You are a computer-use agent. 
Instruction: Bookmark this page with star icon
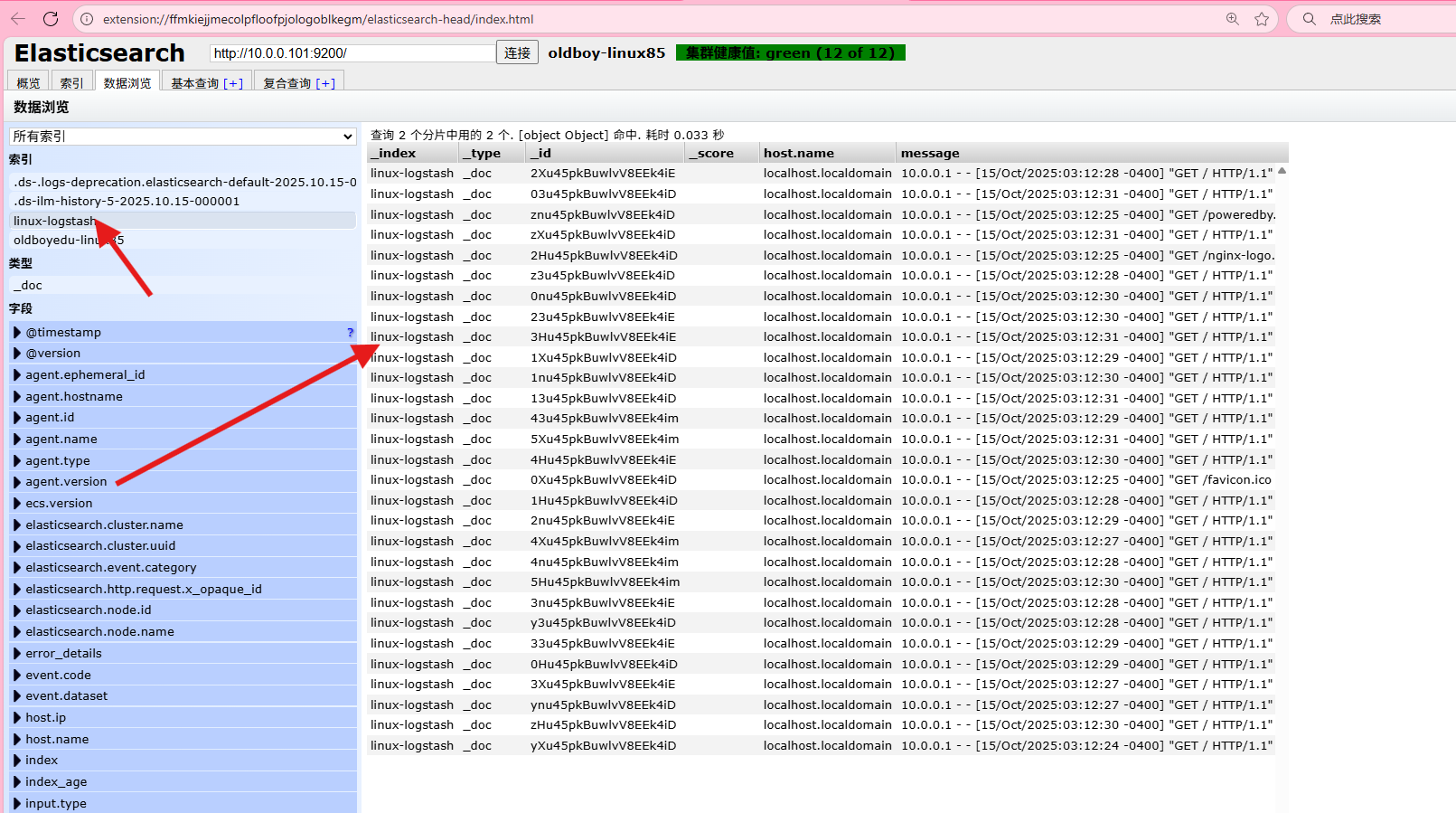click(1262, 19)
